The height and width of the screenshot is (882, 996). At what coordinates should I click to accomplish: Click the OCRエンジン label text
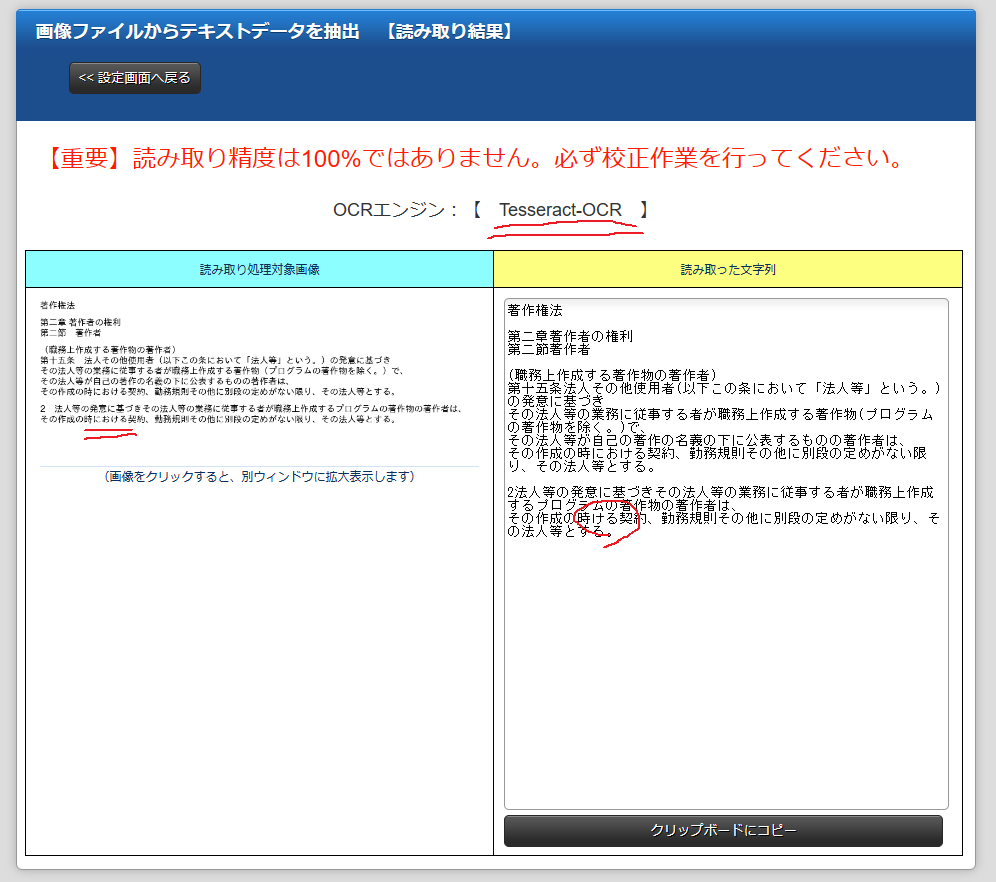[395, 210]
